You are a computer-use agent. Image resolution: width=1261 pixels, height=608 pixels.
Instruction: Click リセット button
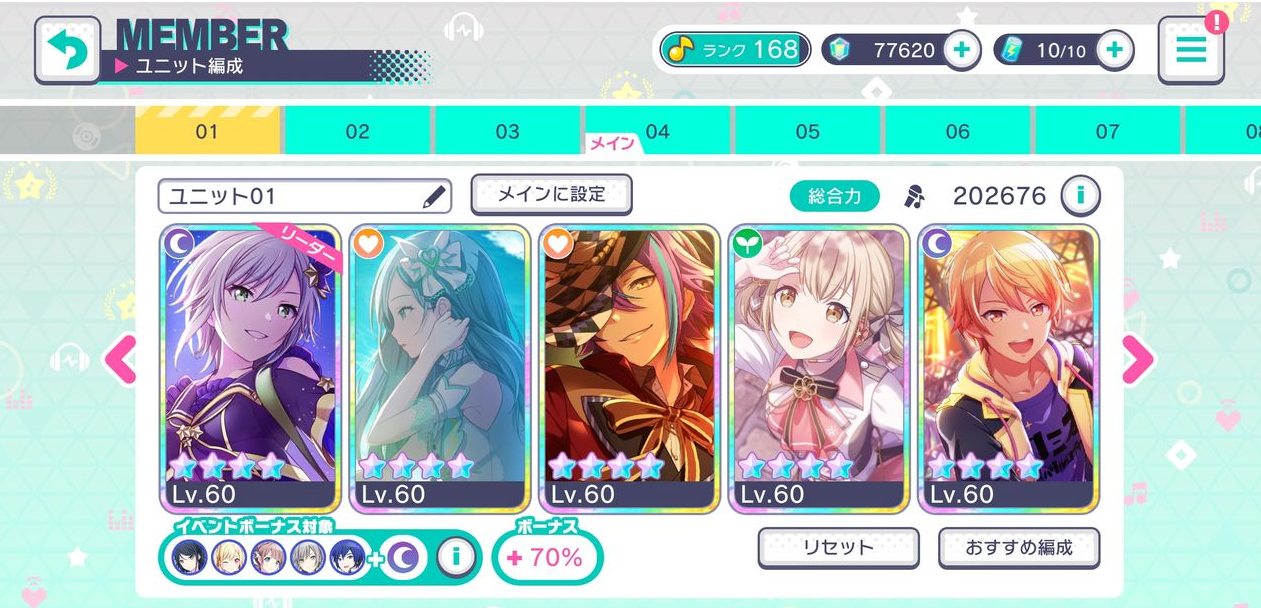coord(838,548)
